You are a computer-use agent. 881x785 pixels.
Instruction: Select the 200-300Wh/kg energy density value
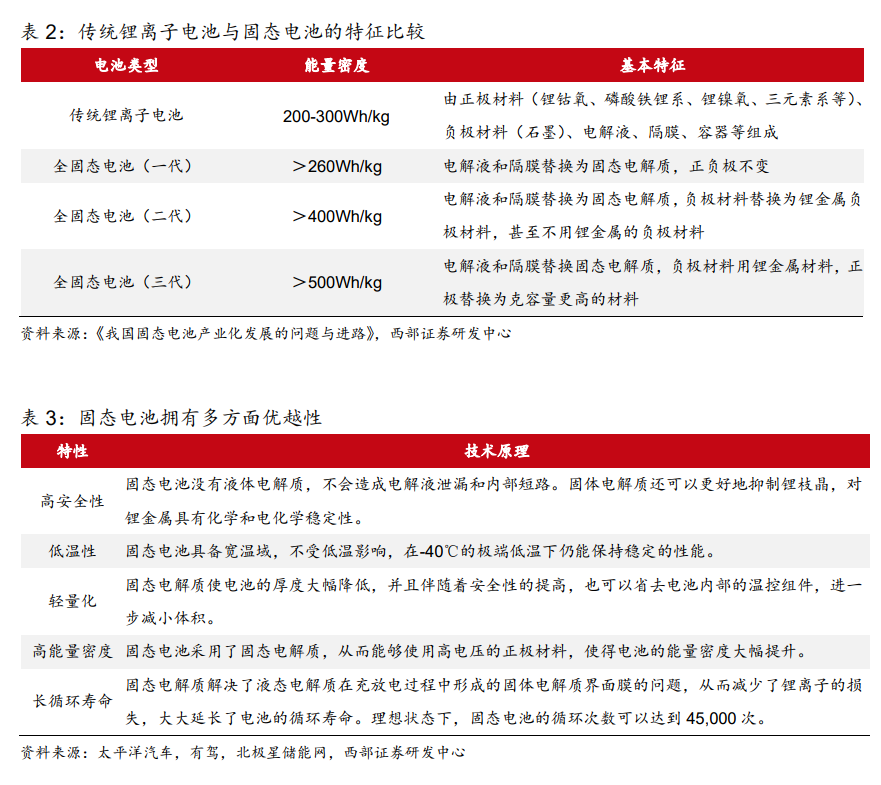click(336, 116)
